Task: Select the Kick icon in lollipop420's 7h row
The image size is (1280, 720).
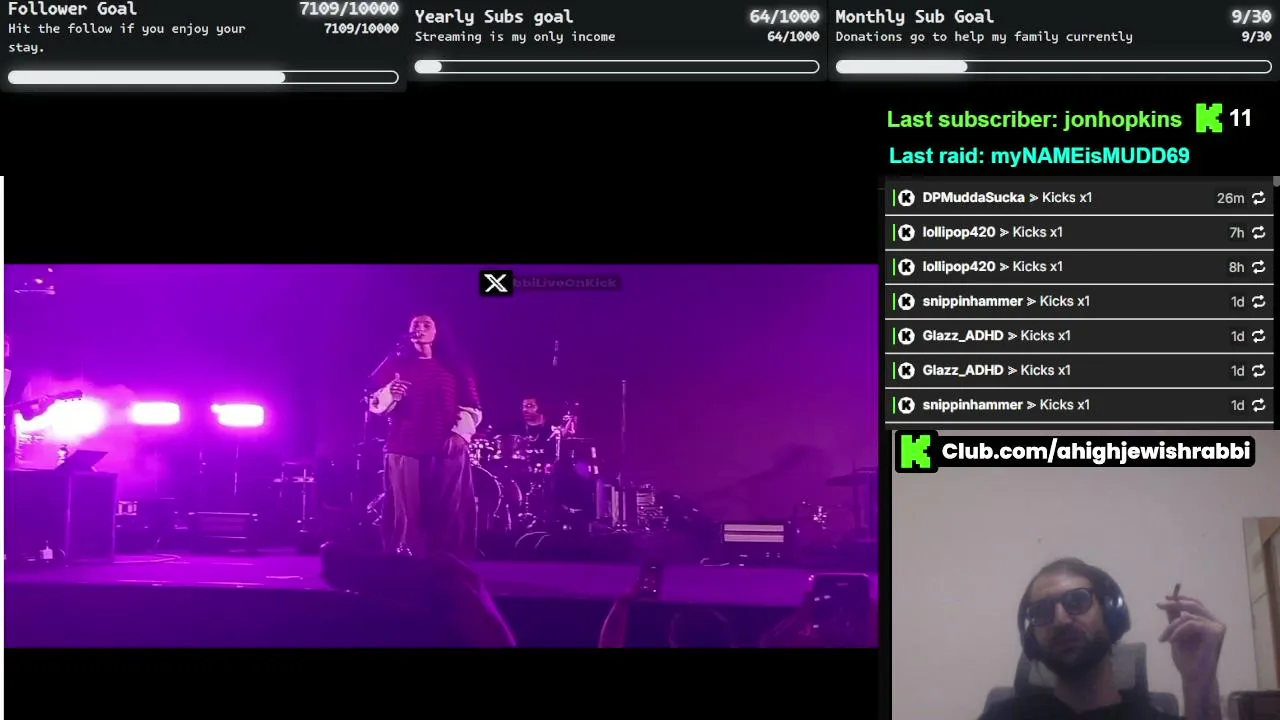Action: (906, 232)
